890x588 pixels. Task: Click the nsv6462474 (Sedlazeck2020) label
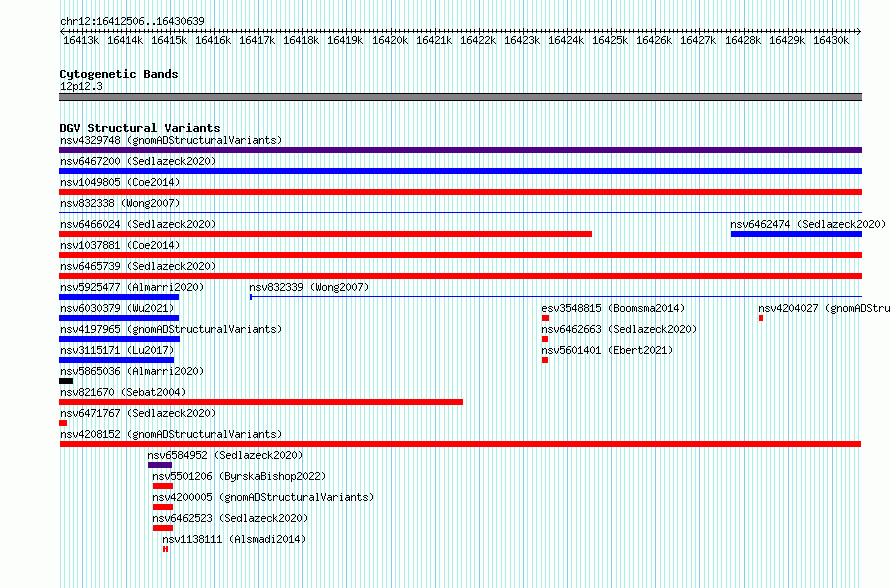pos(808,224)
